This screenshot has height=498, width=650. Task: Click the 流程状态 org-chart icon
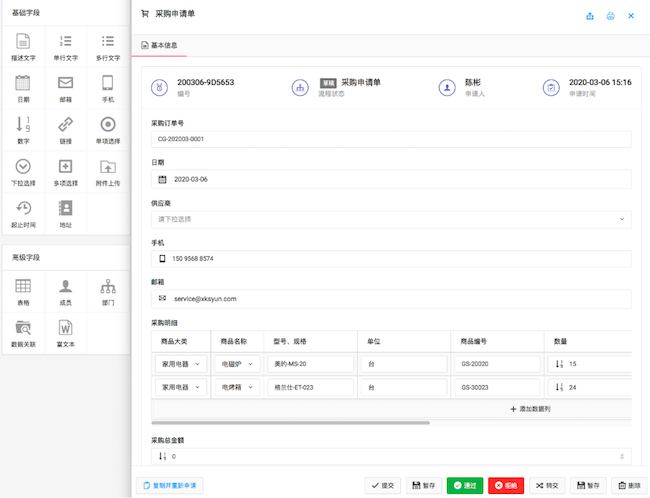(x=300, y=87)
